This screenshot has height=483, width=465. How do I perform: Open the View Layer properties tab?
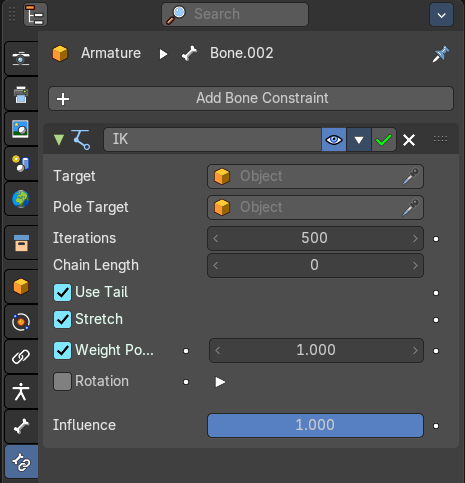click(21, 129)
